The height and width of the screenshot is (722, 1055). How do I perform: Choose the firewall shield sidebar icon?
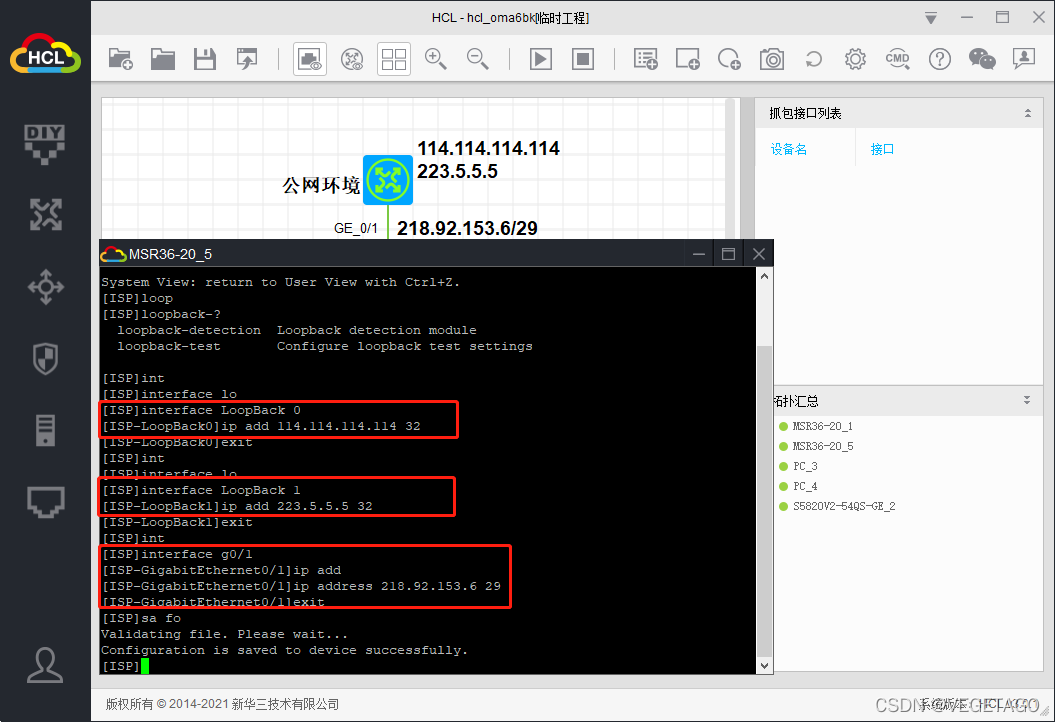tap(45, 358)
